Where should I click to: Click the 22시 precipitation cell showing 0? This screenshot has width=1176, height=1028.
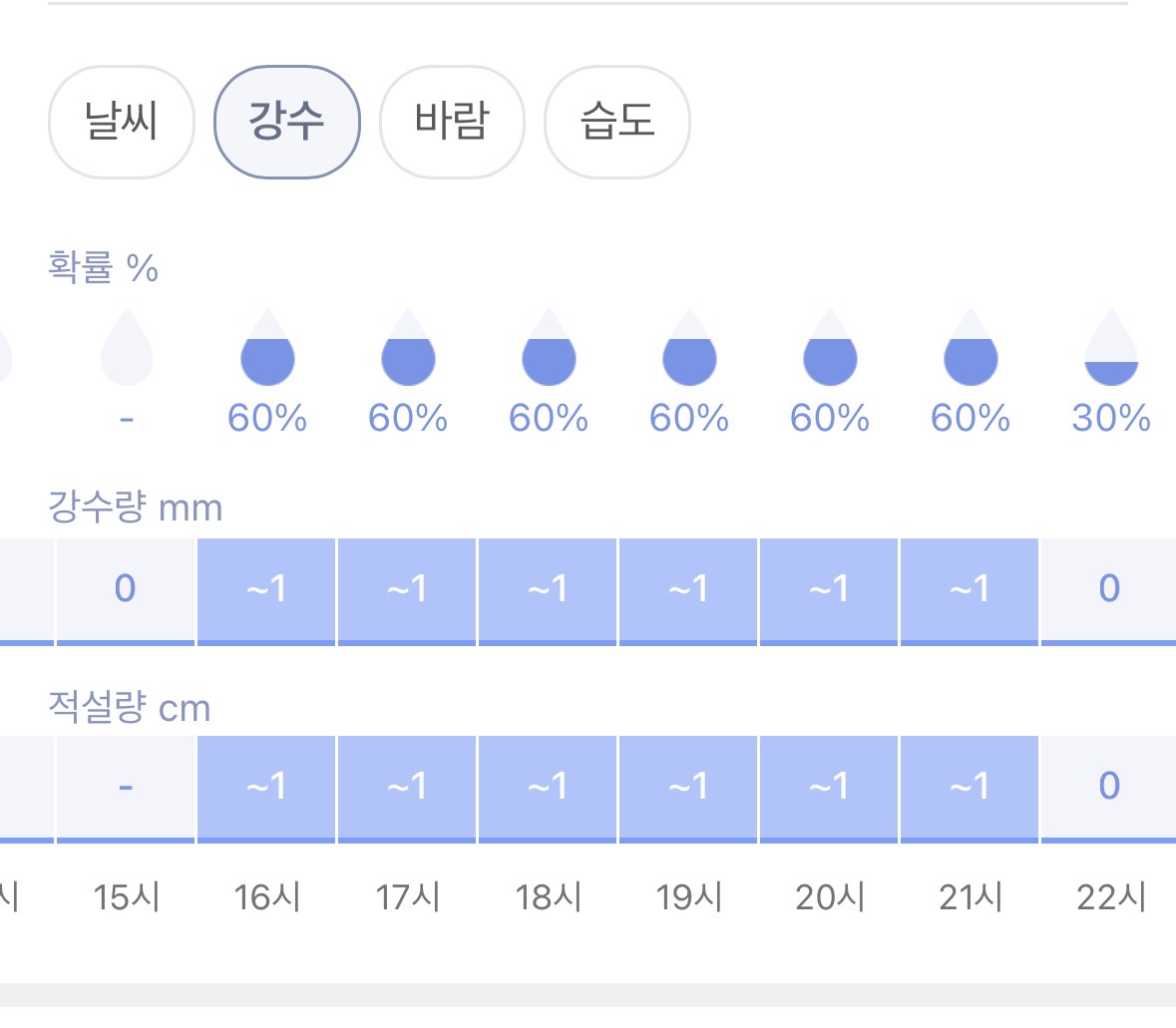[1109, 589]
